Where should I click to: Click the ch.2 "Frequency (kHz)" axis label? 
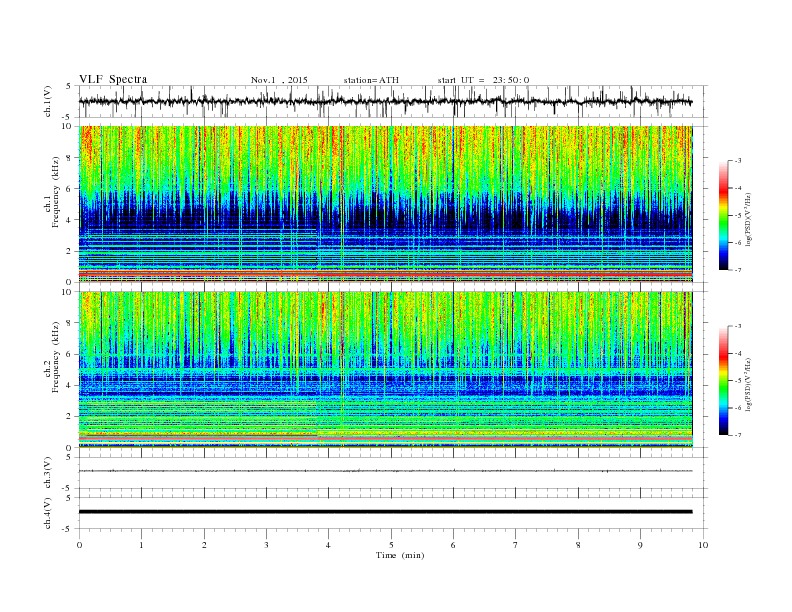coord(56,358)
